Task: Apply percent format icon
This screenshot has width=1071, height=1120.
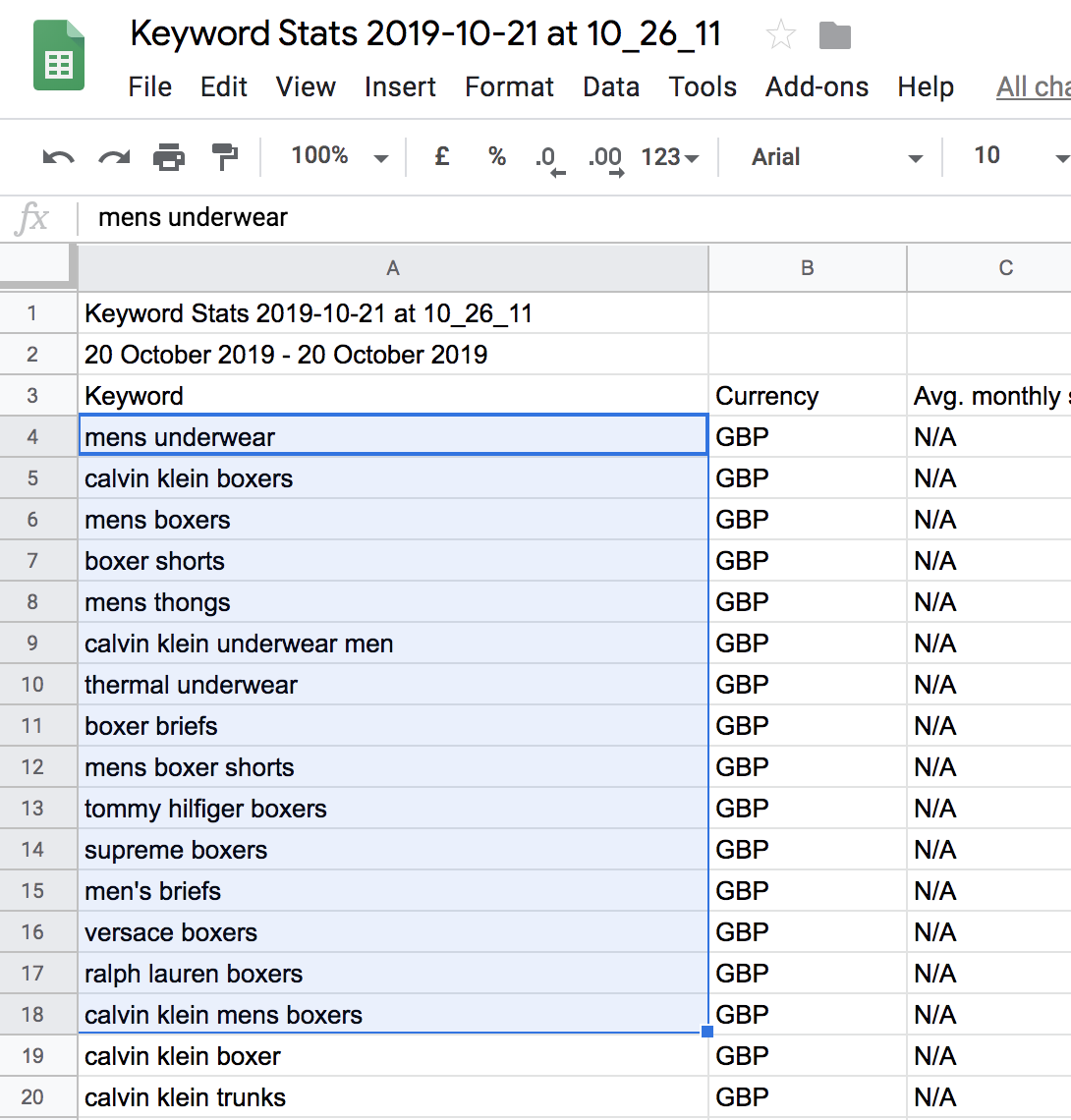Action: point(497,156)
